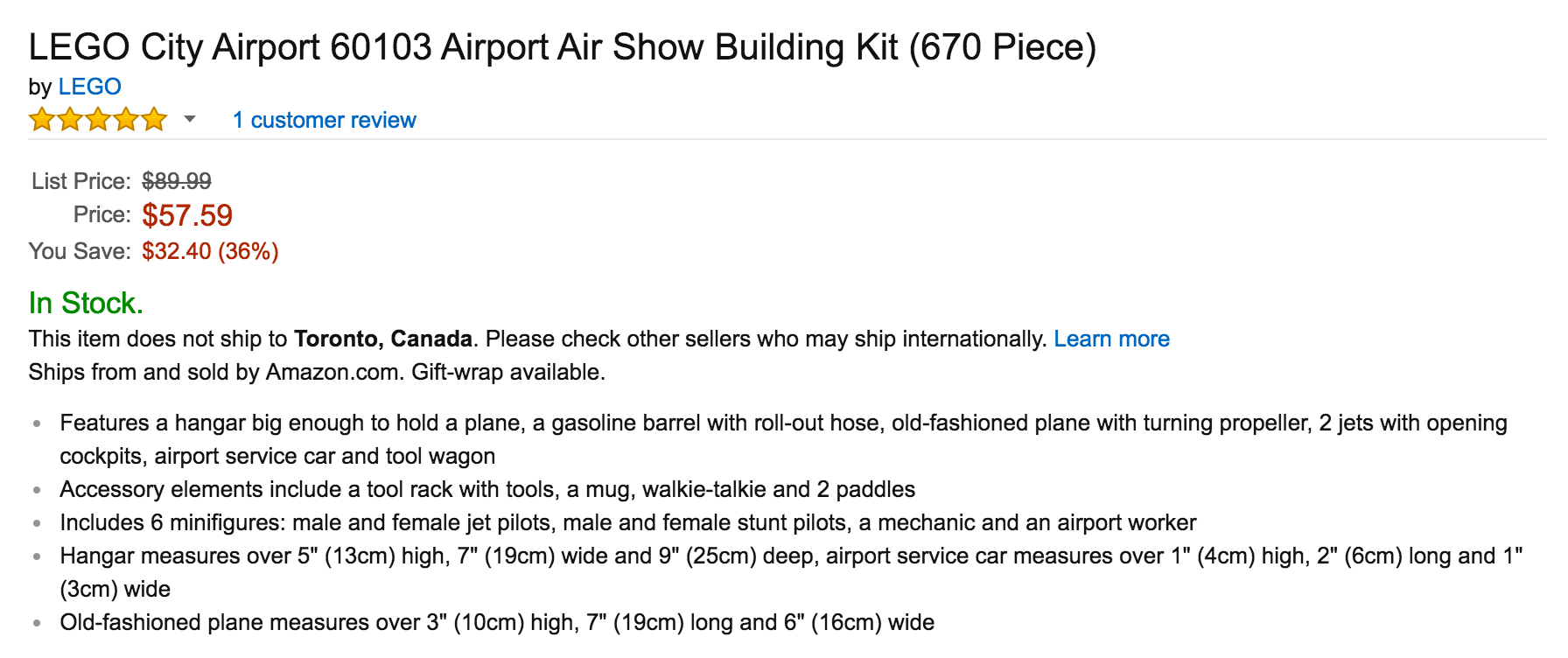The image size is (1568, 658).
Task: Click the Ships from and sold by Amazon.com line
Action: (317, 372)
